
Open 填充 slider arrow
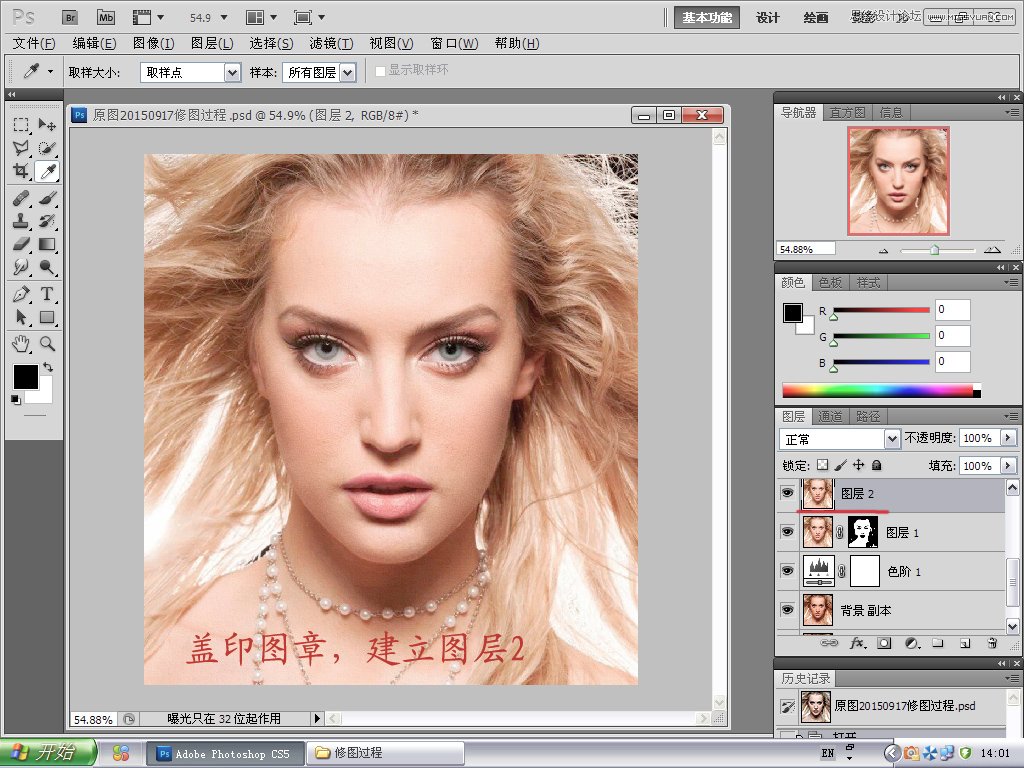1008,466
